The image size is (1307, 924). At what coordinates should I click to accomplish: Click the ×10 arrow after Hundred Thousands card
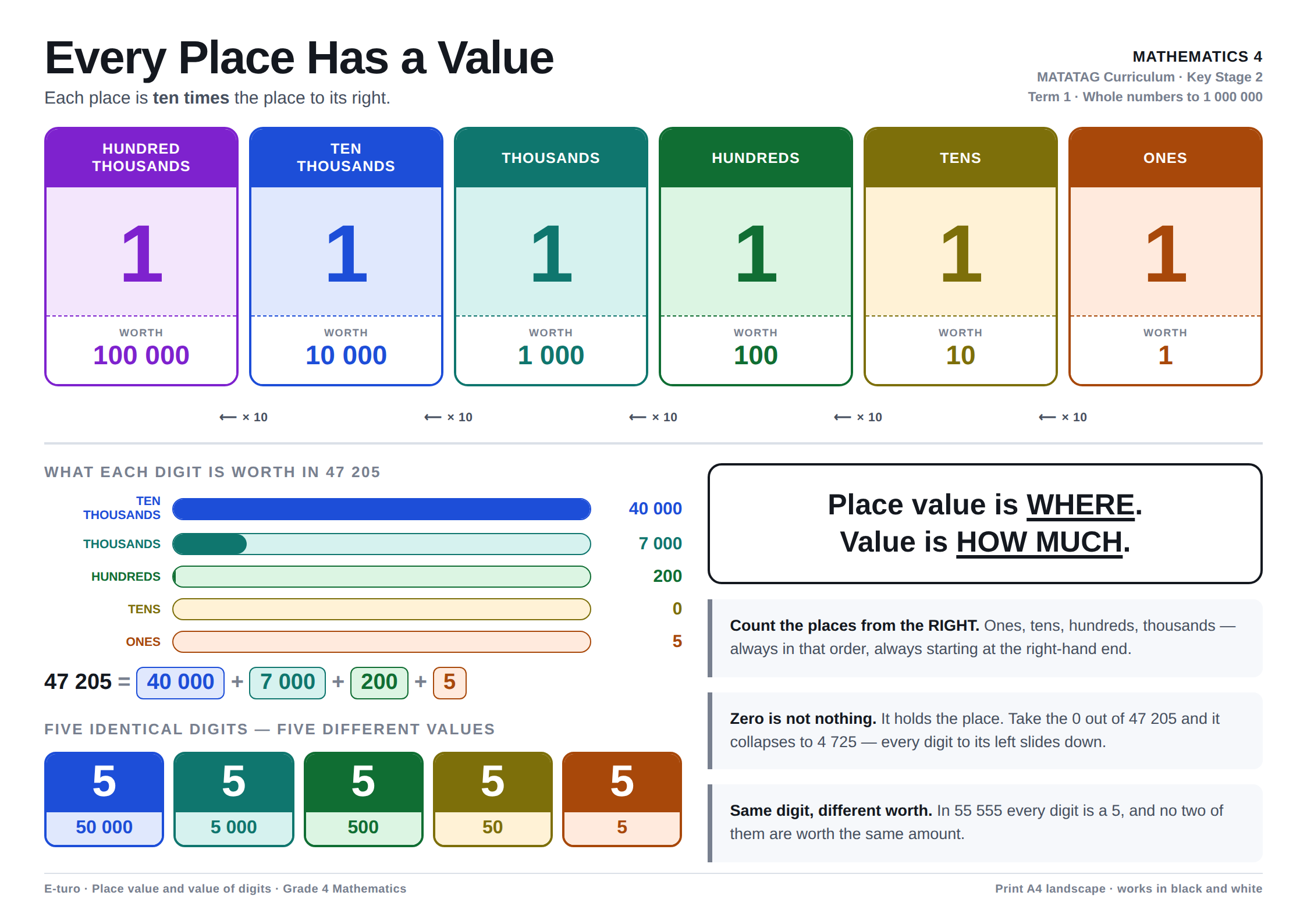[243, 417]
